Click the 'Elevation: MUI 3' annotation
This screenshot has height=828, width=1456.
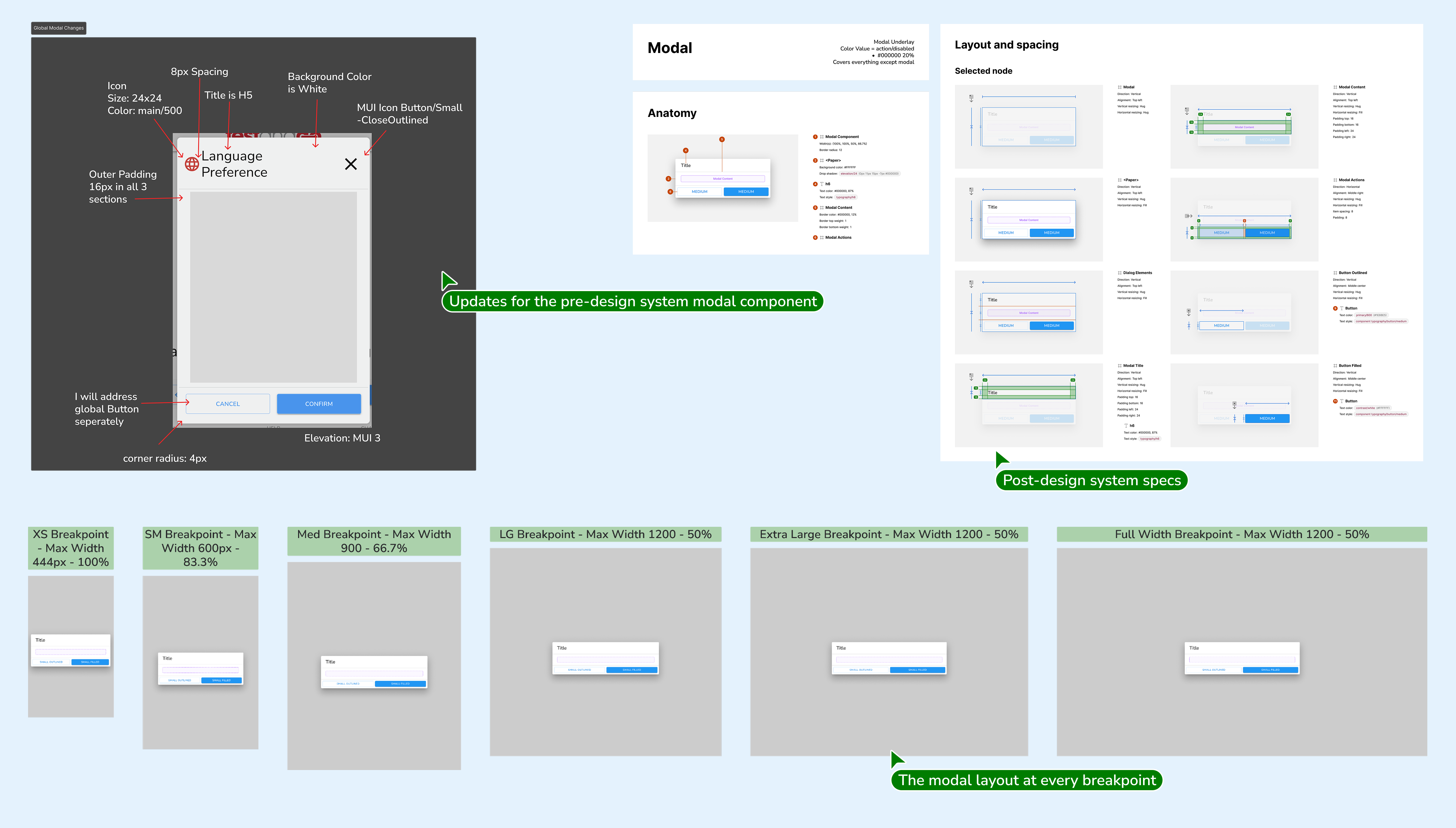point(342,438)
